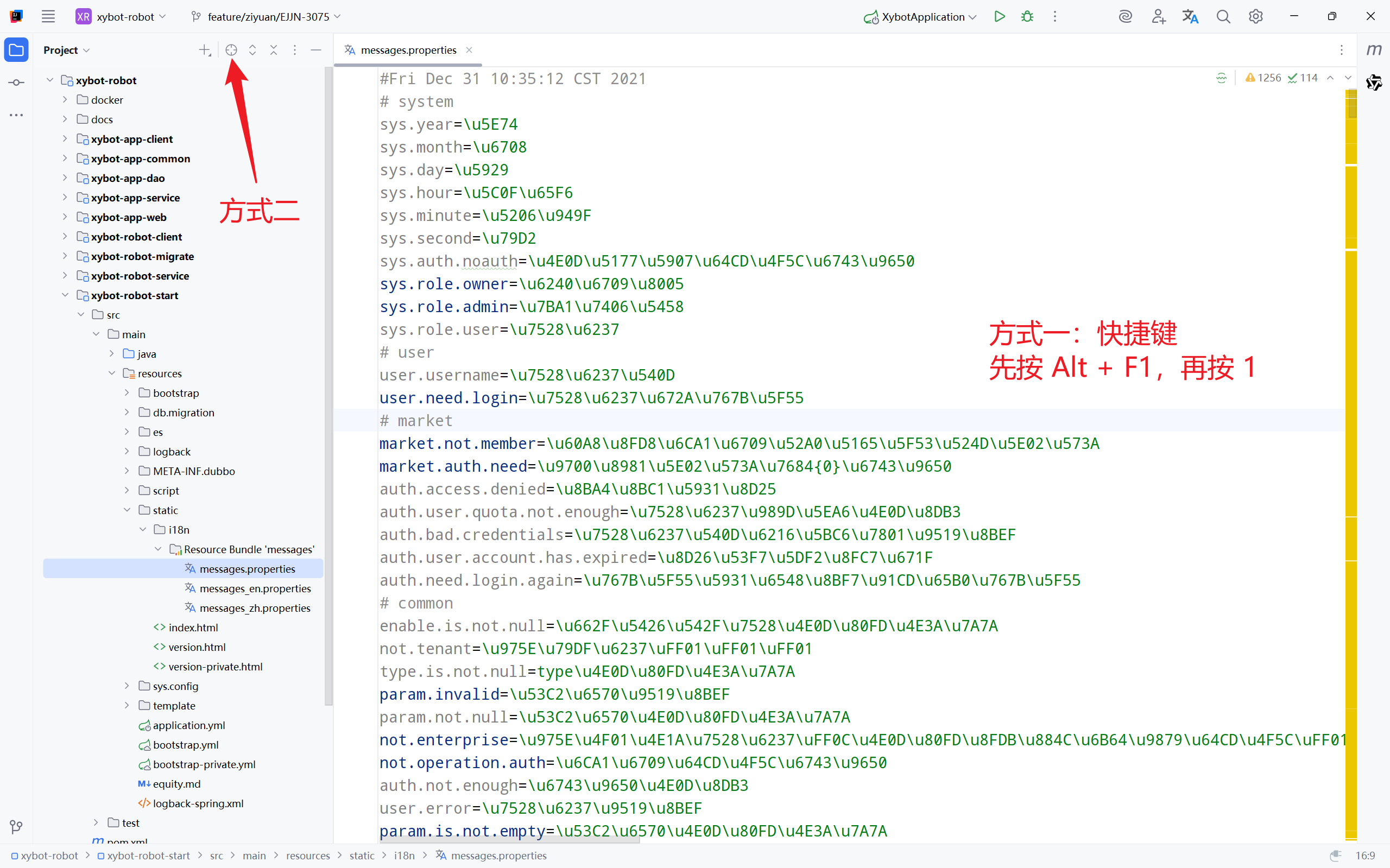The height and width of the screenshot is (868, 1390).
Task: Run XybotApplication with the play button
Action: 1000,17
